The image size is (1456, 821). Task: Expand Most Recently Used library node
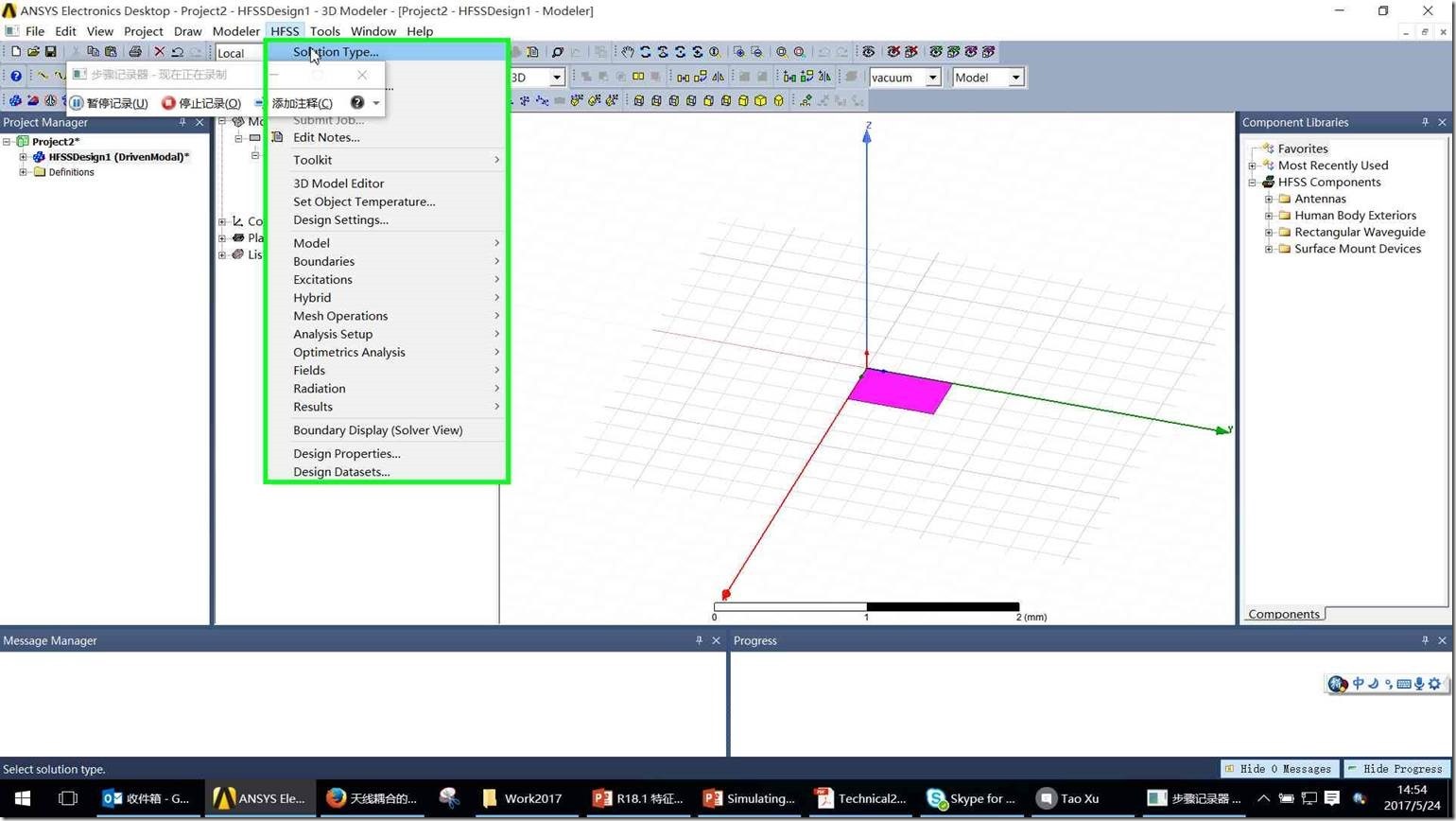click(1253, 166)
